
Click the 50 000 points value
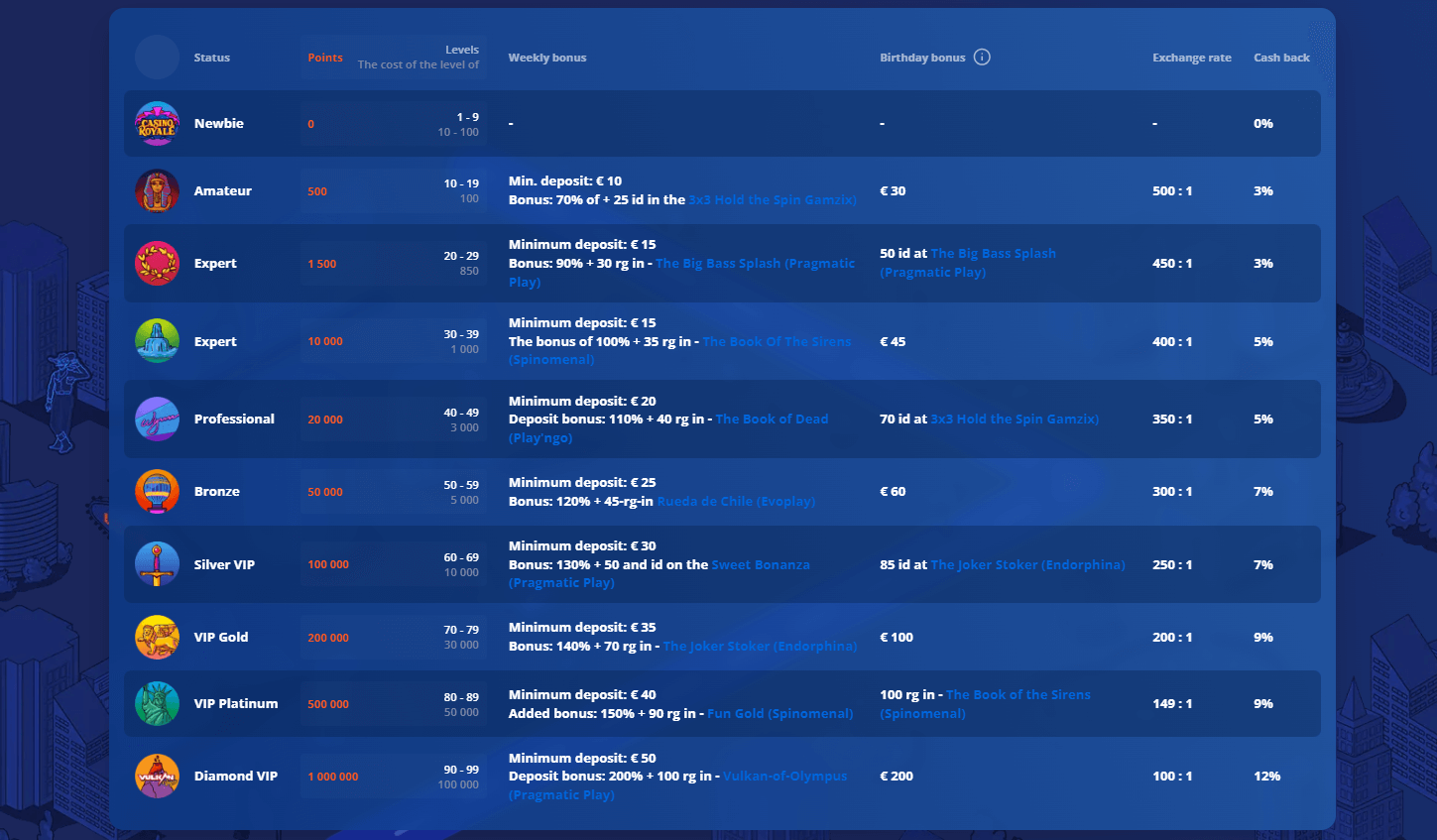point(325,492)
